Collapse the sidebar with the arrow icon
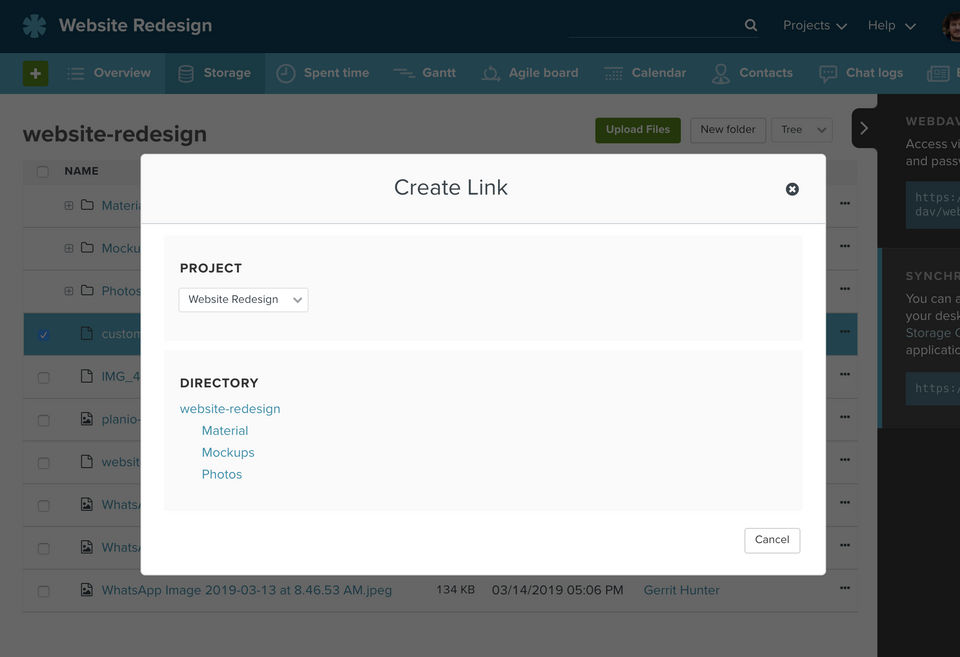The height and width of the screenshot is (657, 960). click(x=864, y=128)
